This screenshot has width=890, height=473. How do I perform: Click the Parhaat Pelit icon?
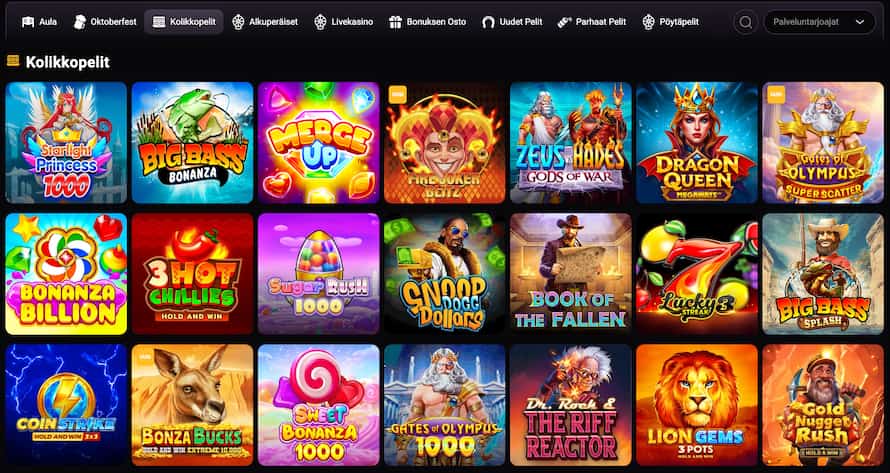[564, 22]
